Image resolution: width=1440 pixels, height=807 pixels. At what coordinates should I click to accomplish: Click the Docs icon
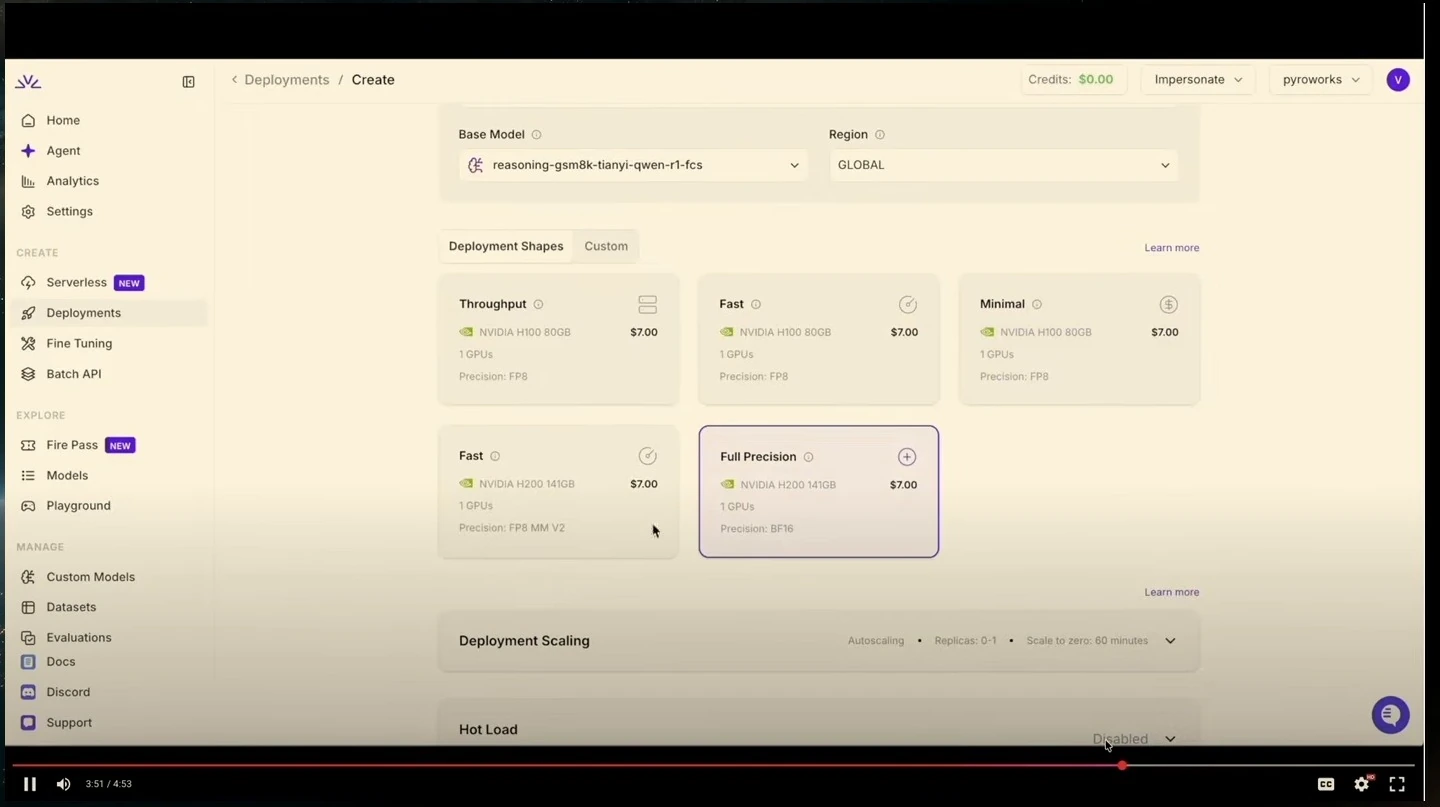[28, 662]
